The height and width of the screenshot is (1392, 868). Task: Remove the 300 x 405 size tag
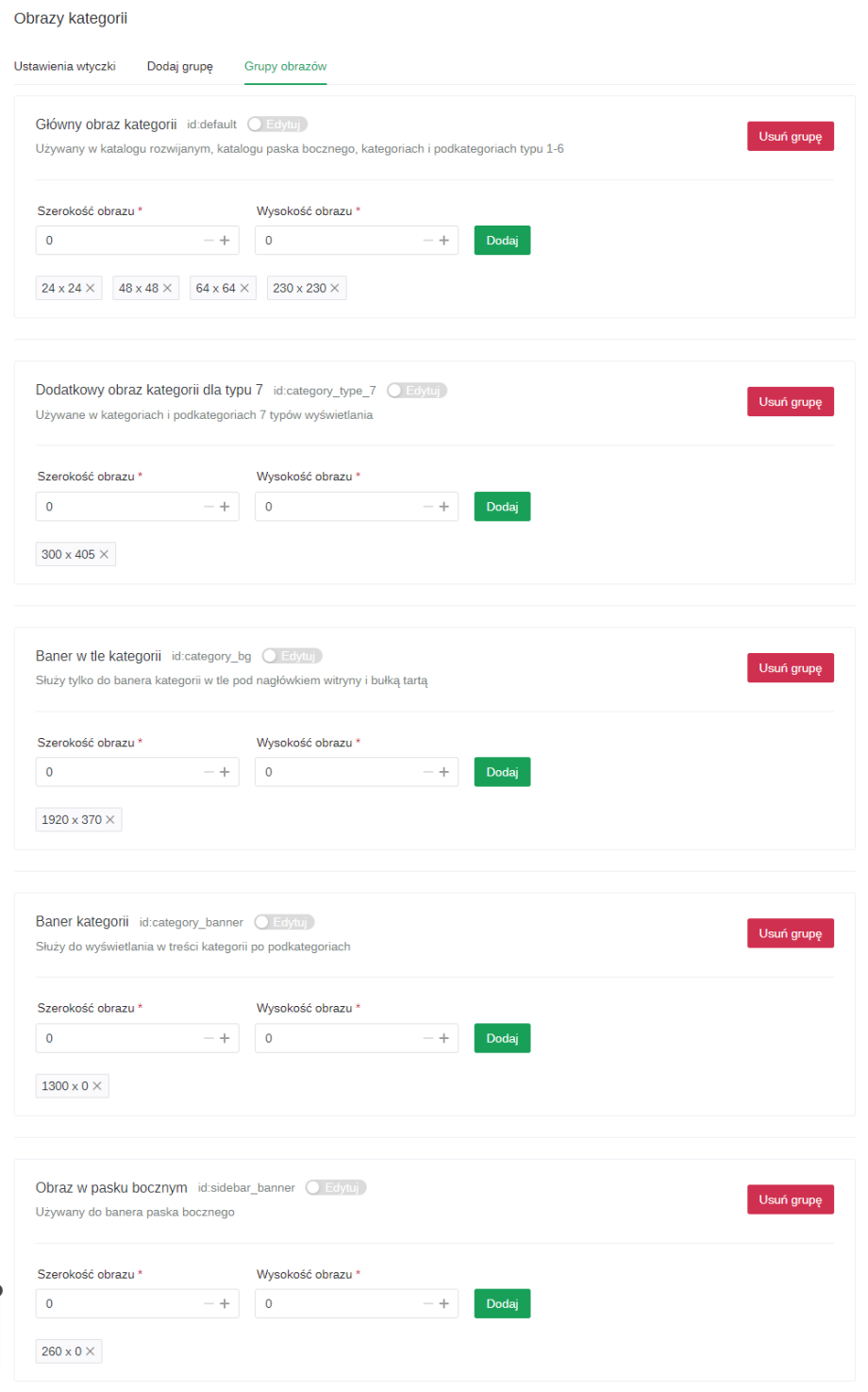coord(104,554)
